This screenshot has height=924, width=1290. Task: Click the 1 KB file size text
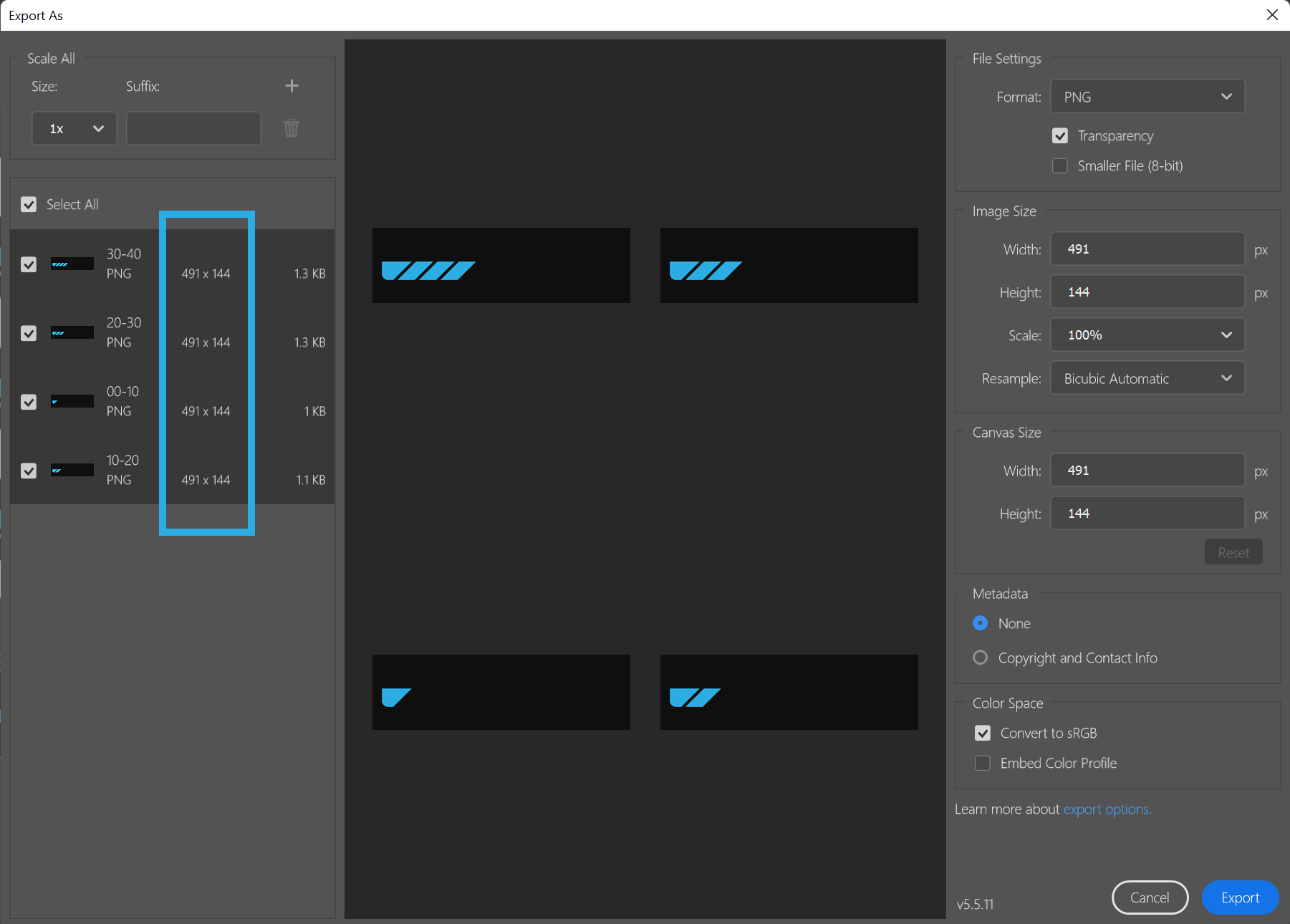(x=314, y=411)
